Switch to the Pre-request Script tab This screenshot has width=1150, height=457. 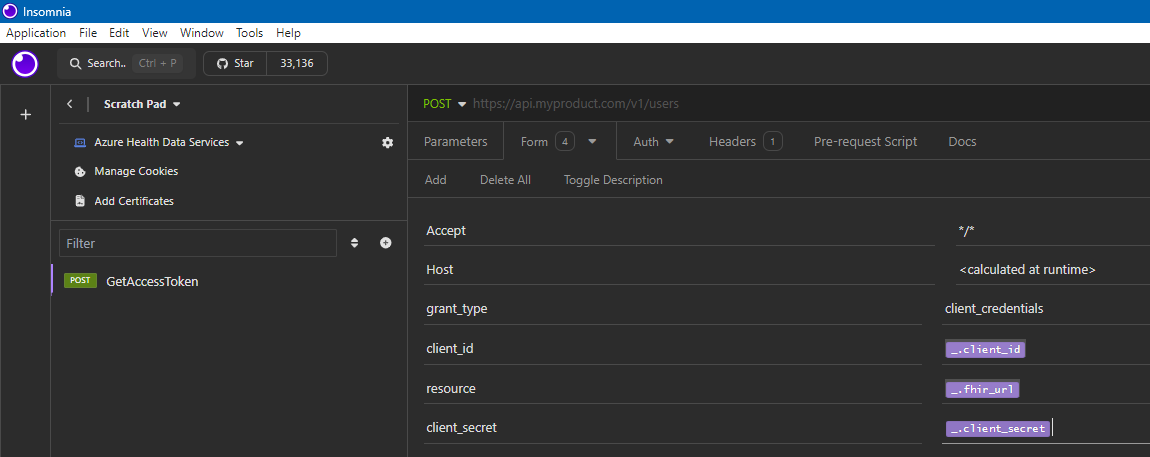pos(865,142)
